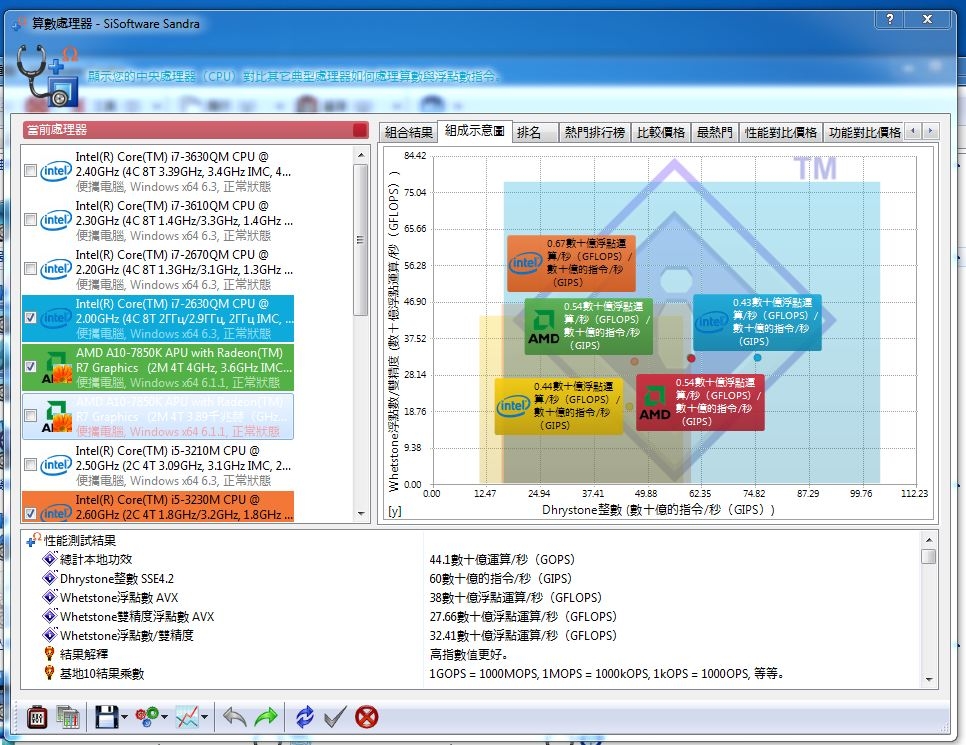Screen dimensions: 966x745
Task: Click lightbulb icon beside 結果解釋
Action: tap(49, 654)
